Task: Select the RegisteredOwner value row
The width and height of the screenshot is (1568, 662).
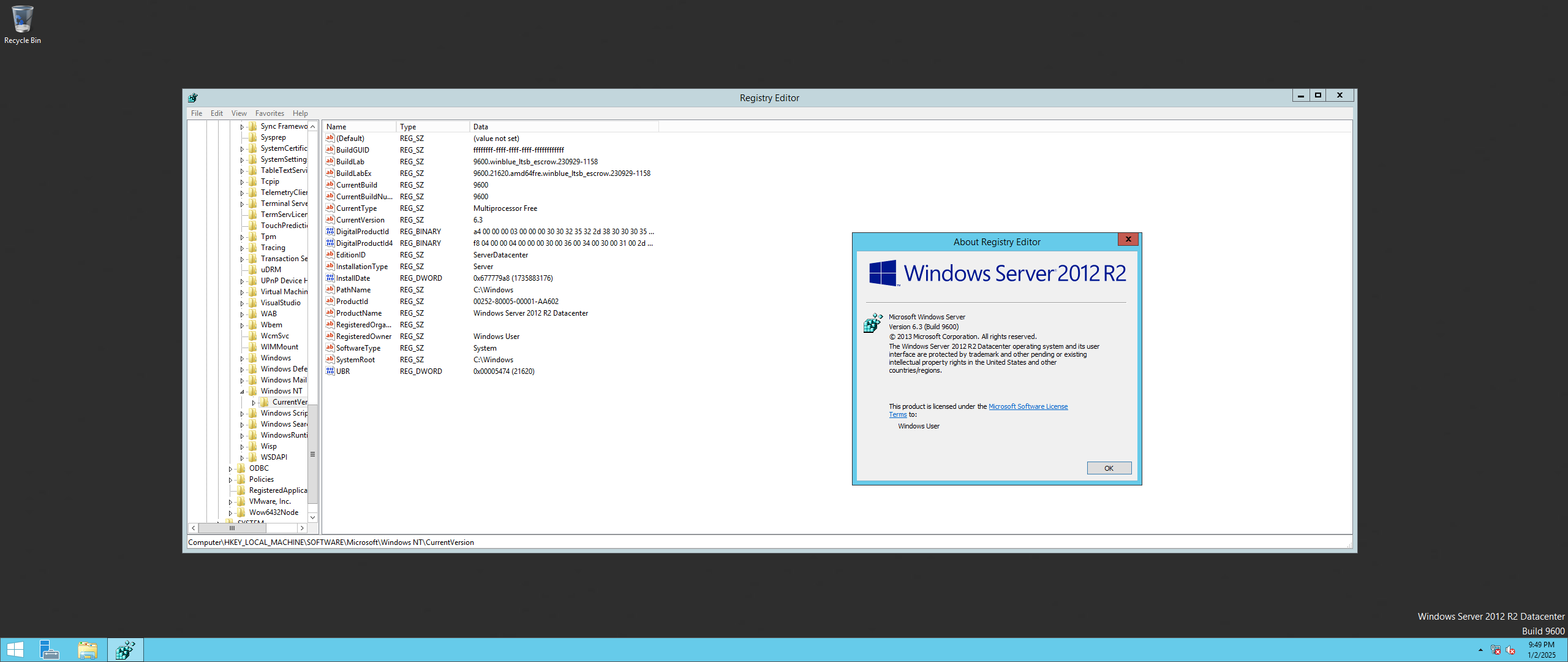Action: point(490,336)
